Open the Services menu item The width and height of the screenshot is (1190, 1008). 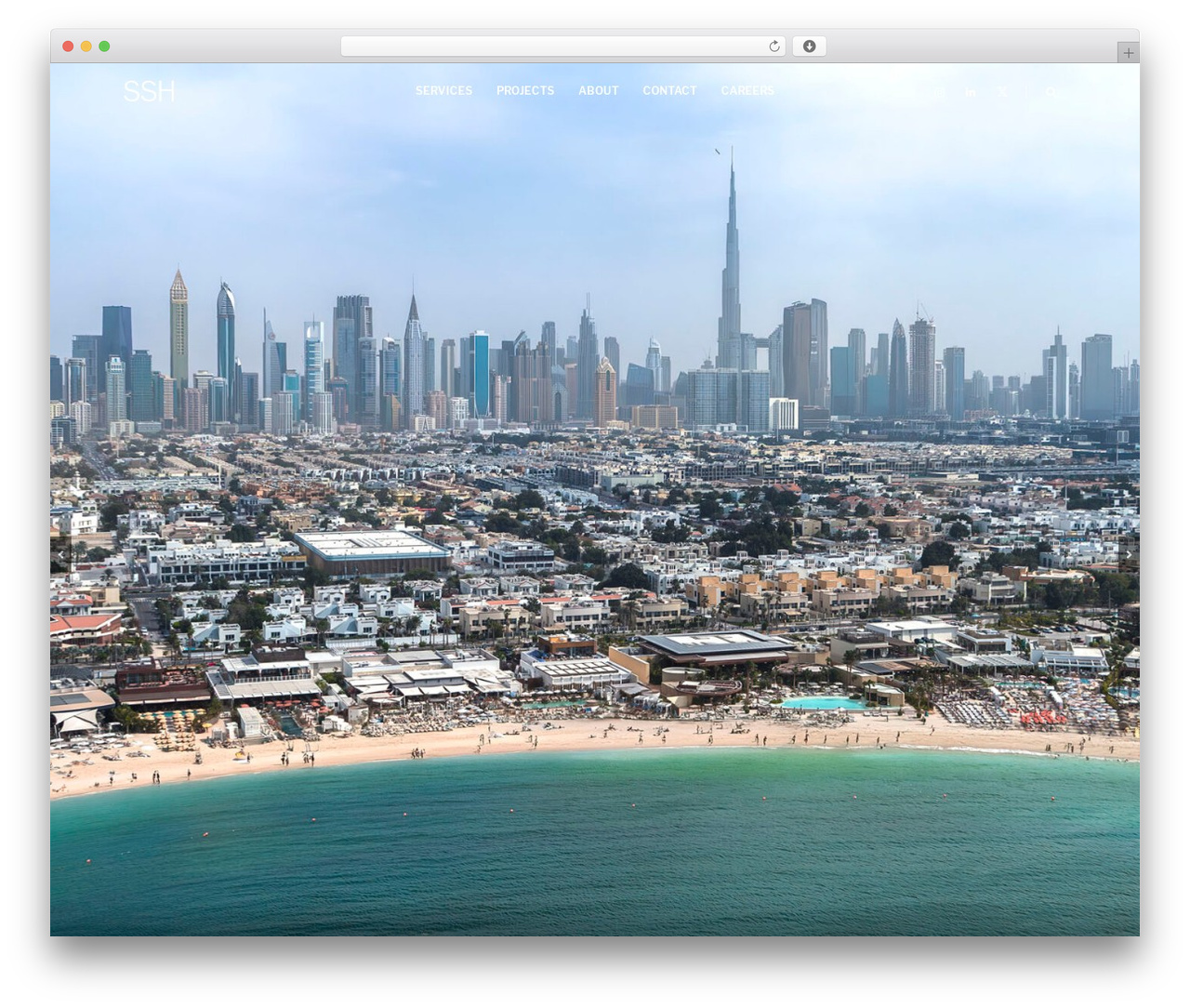pyautogui.click(x=443, y=90)
